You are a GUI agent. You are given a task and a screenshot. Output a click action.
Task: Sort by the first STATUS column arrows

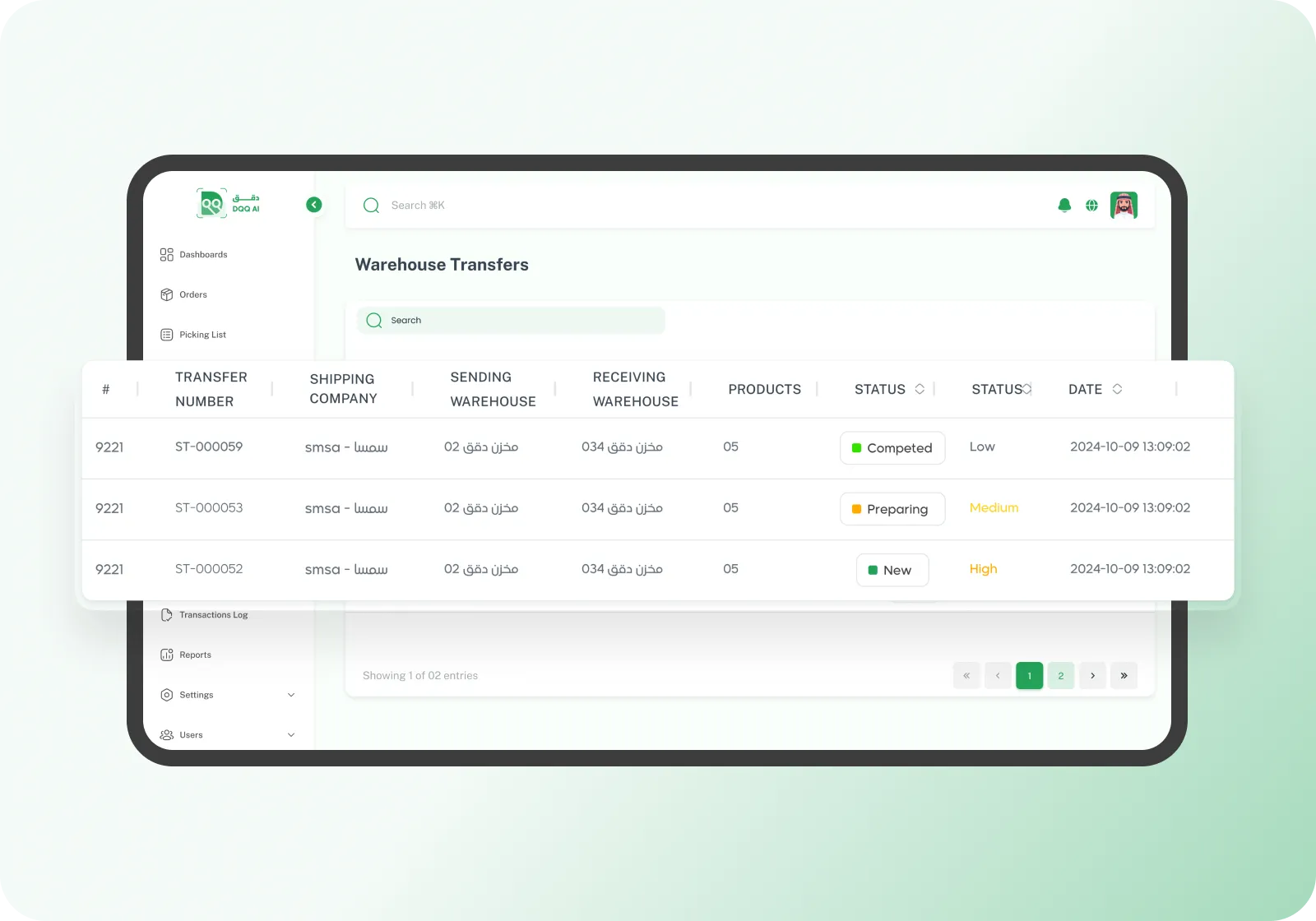point(920,389)
